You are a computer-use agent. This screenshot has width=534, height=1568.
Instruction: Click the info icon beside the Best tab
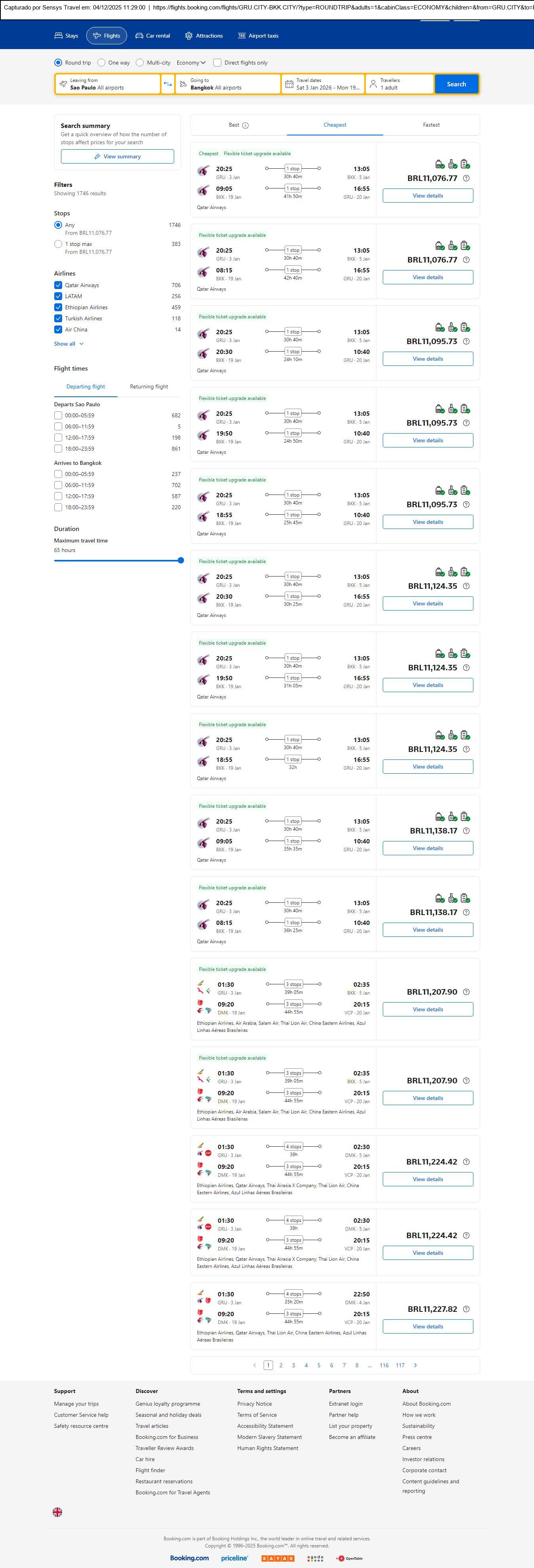click(x=245, y=126)
